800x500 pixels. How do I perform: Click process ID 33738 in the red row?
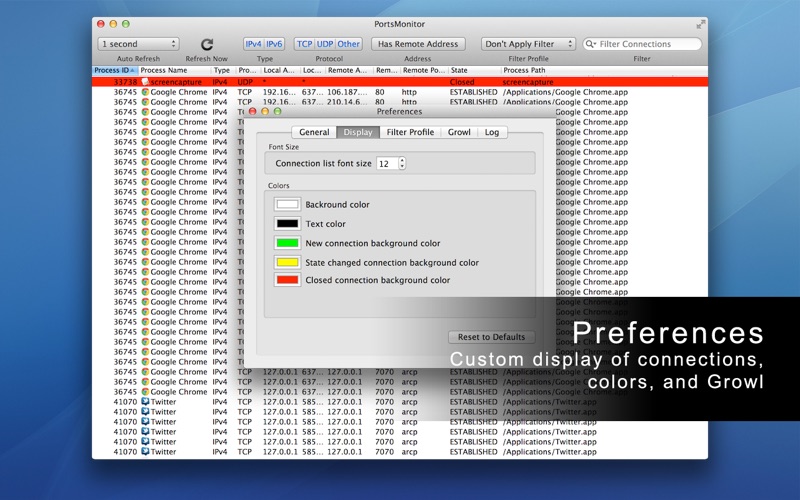coord(125,82)
